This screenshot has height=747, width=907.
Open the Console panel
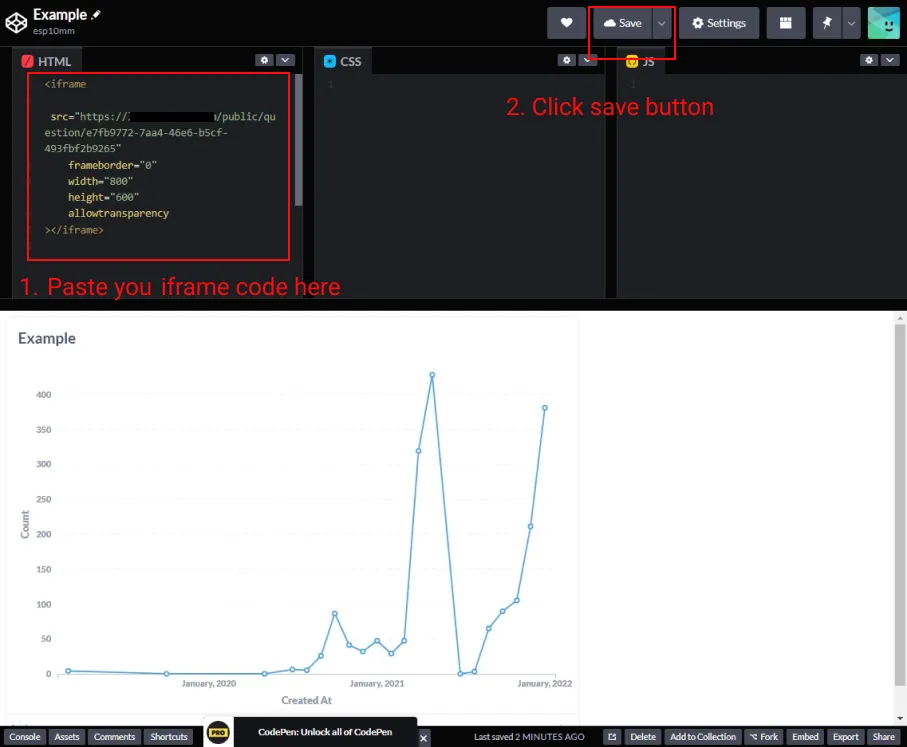tap(24, 737)
